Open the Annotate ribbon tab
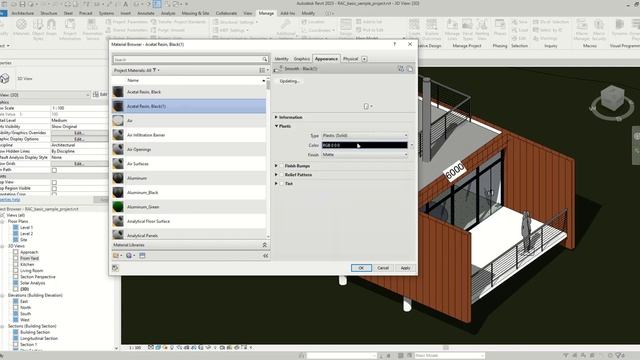The image size is (640, 360). pos(146,13)
